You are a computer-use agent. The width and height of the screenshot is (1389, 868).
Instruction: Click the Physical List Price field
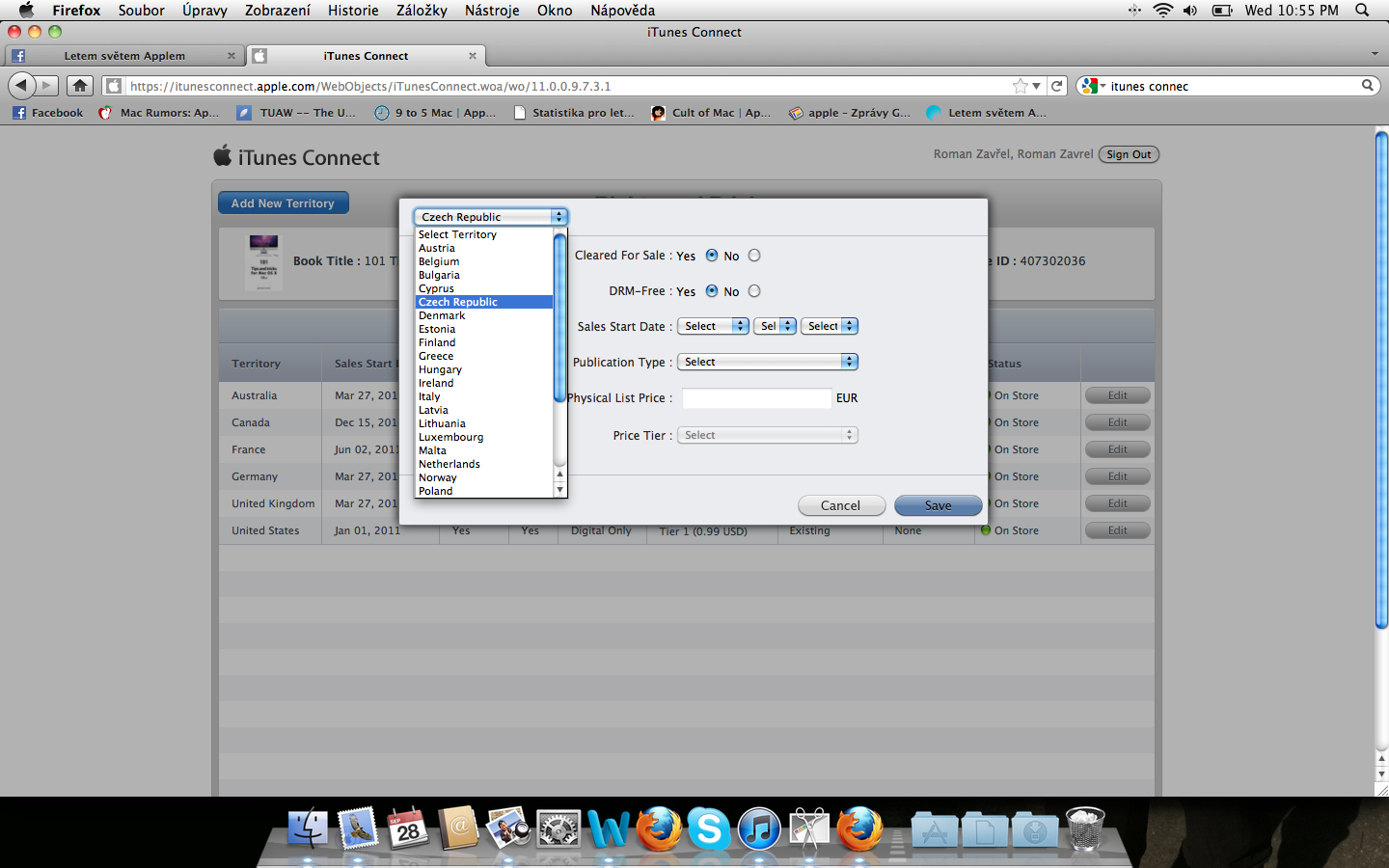pyautogui.click(x=756, y=398)
